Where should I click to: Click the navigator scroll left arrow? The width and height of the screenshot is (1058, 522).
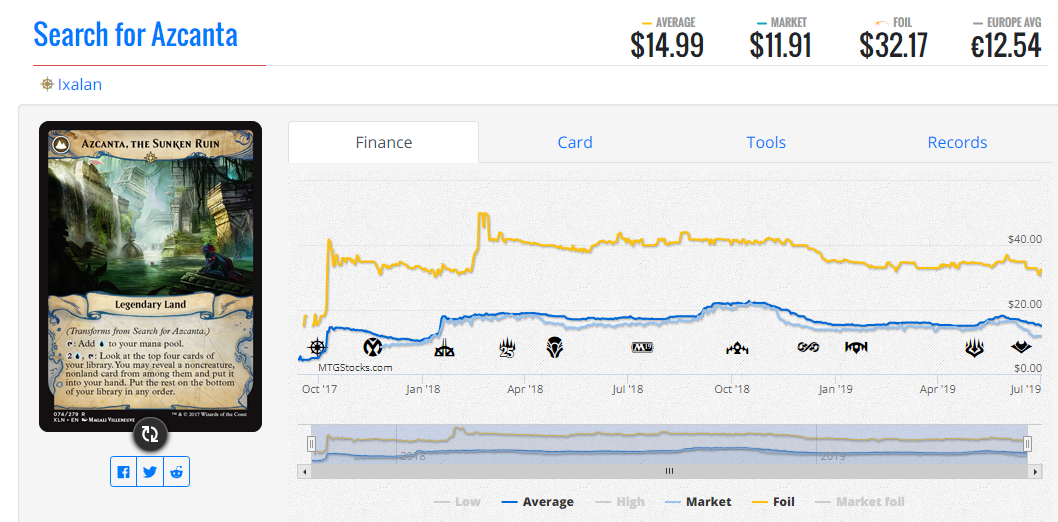coord(304,471)
